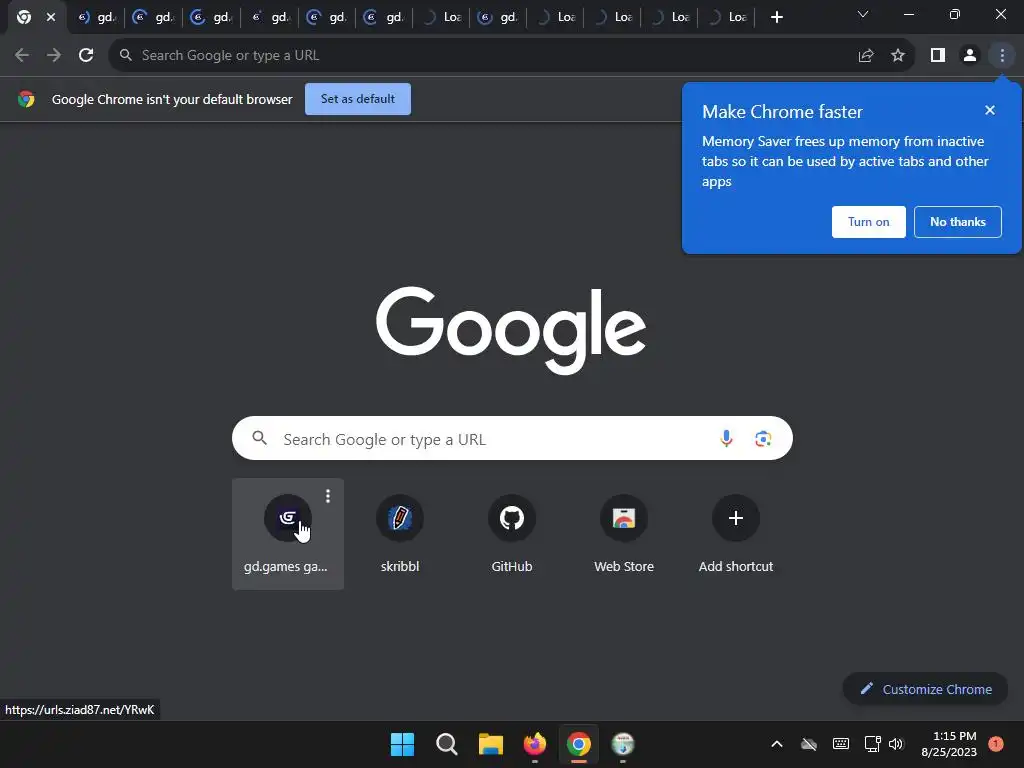Open the share this page icon
1024x768 pixels.
point(866,56)
